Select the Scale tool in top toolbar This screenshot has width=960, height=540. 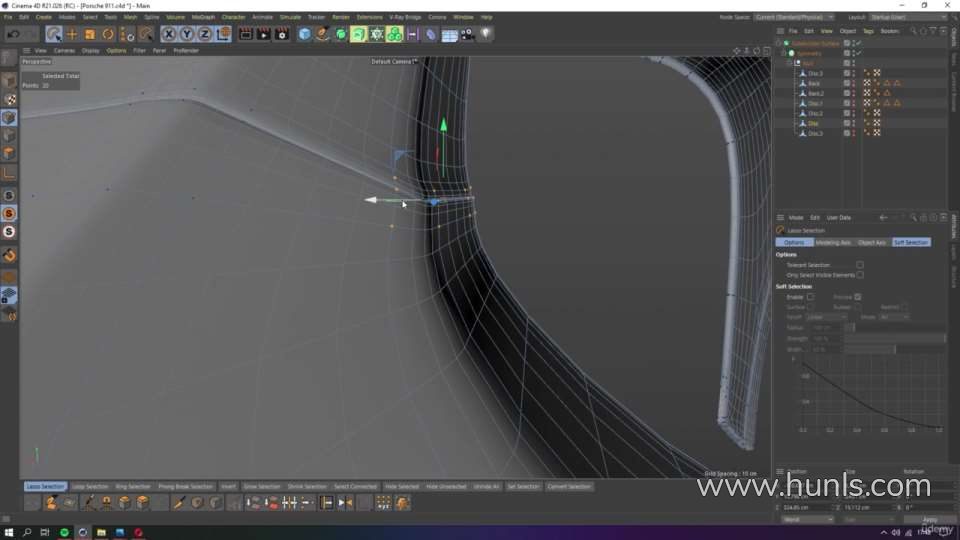[90, 34]
